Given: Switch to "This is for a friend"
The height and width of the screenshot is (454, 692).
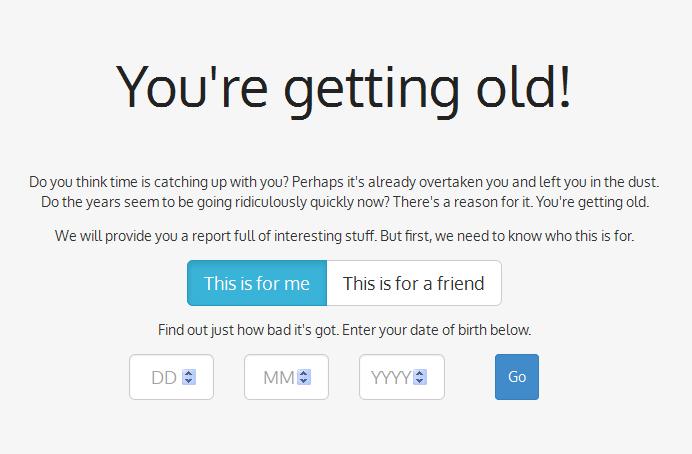Looking at the screenshot, I should point(413,283).
